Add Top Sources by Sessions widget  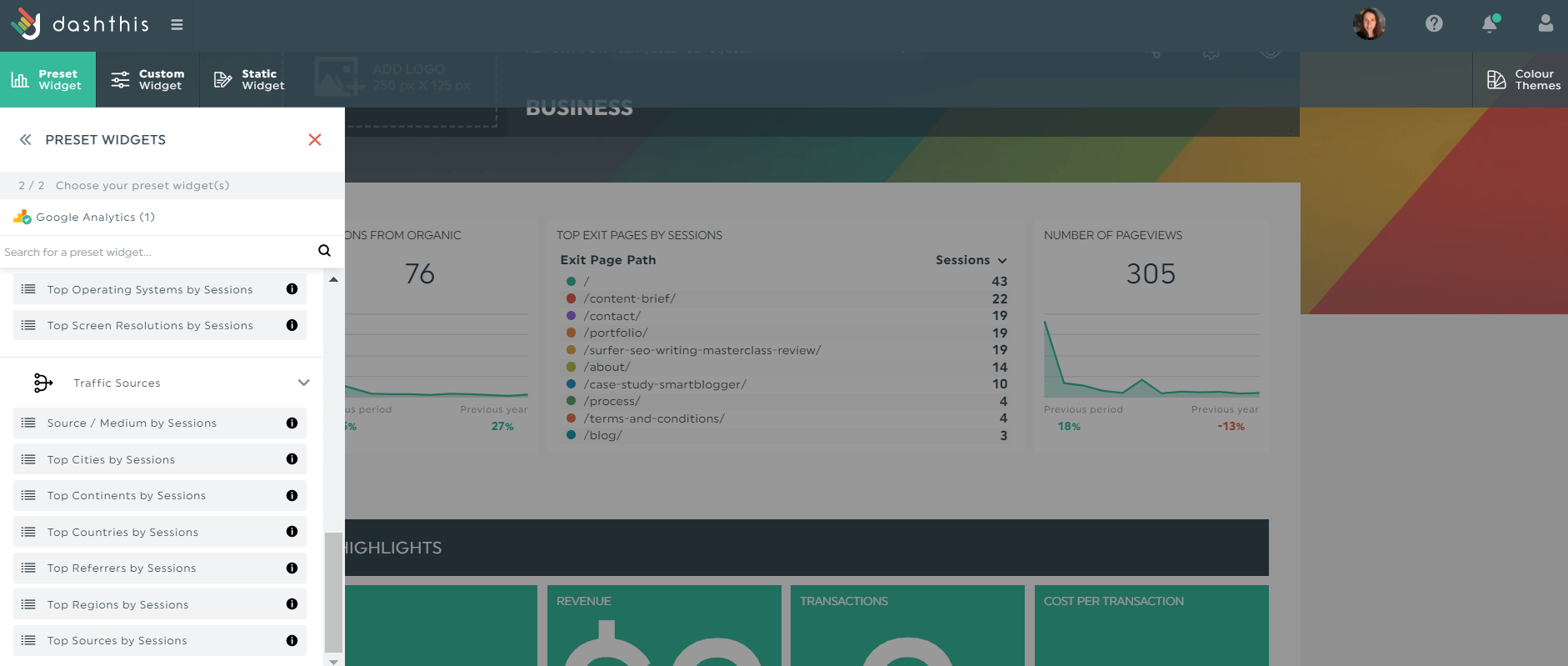pyautogui.click(x=160, y=640)
